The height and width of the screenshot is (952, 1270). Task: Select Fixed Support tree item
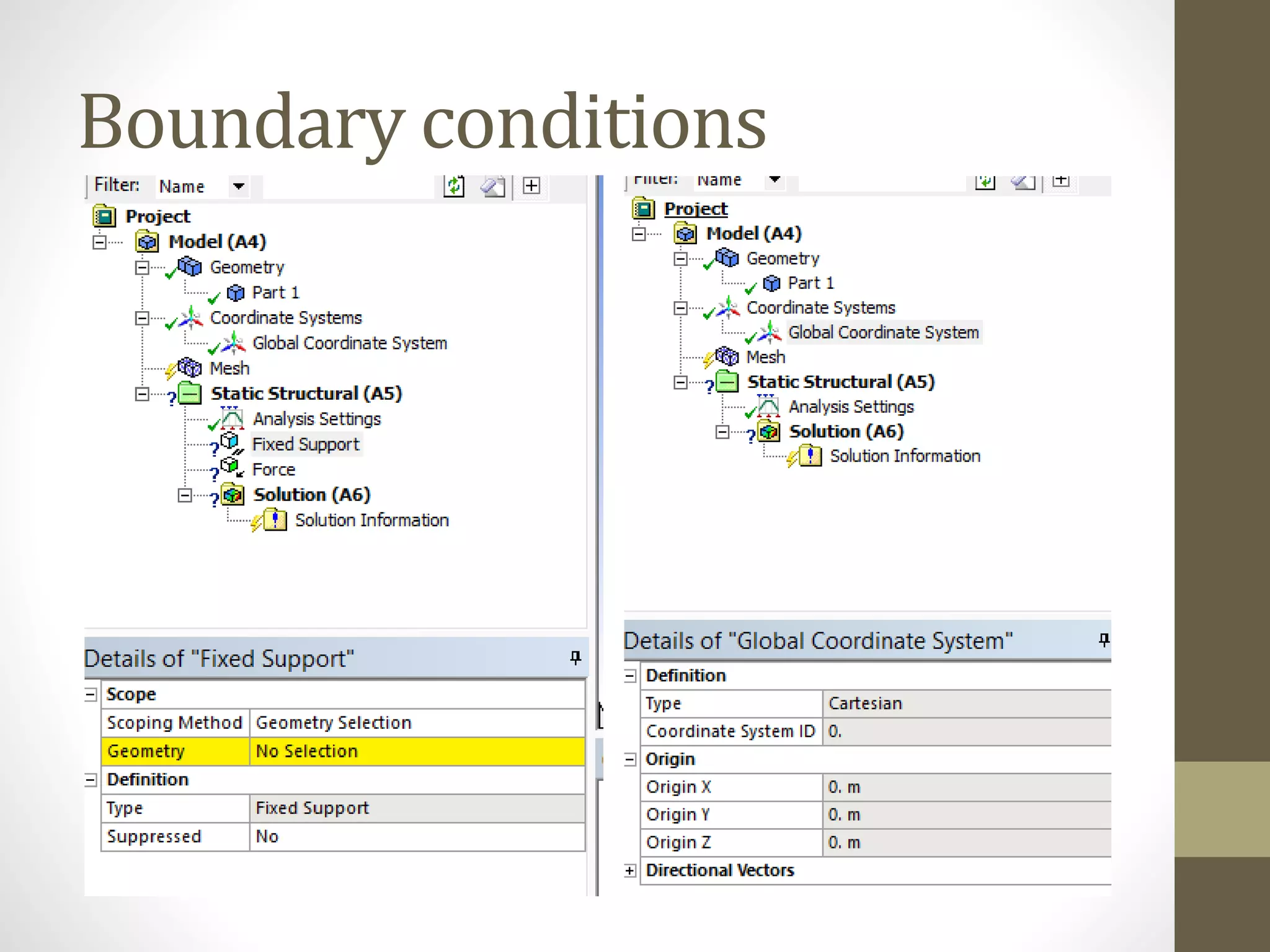306,444
